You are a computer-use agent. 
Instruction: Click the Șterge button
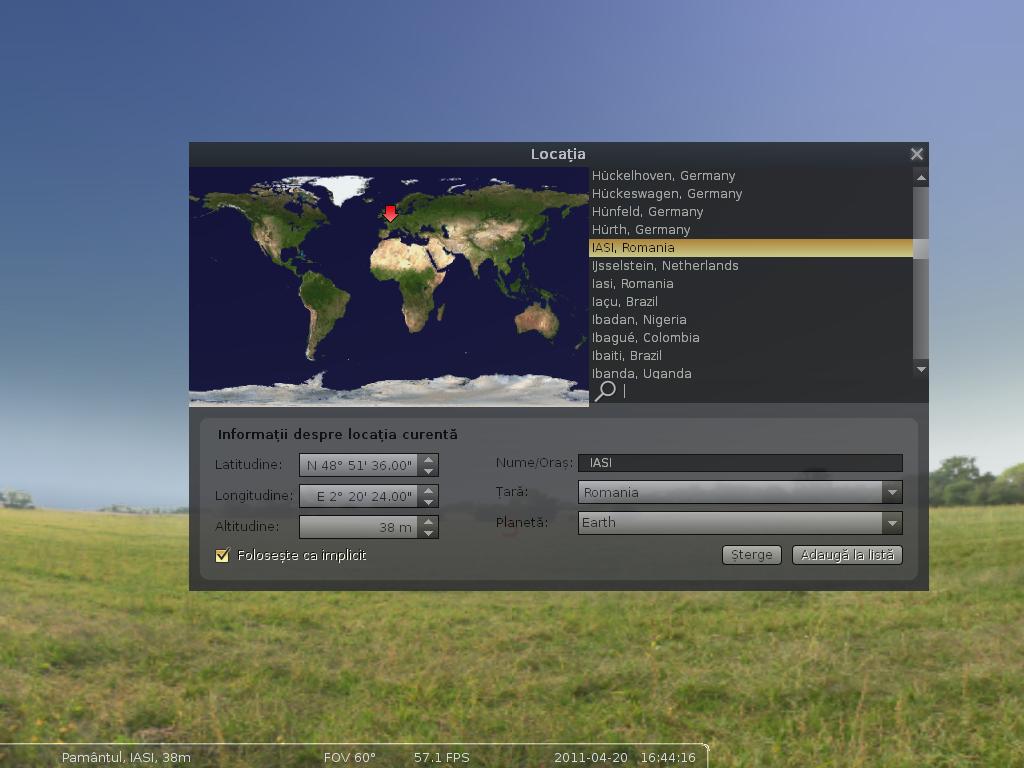751,555
